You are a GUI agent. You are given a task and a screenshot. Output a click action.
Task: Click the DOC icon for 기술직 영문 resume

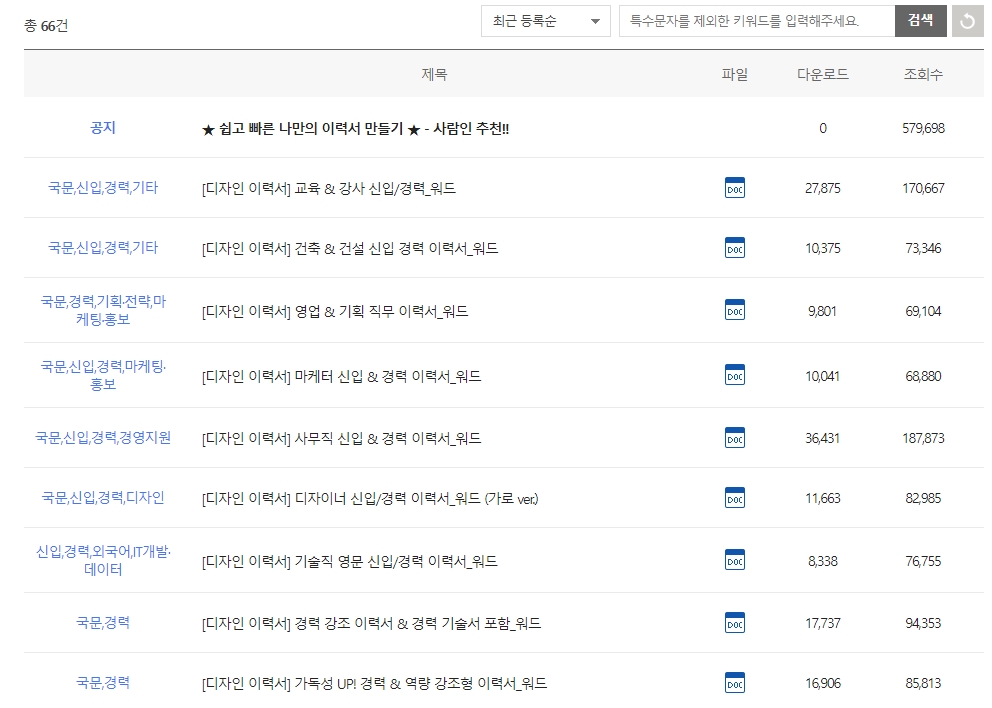735,559
